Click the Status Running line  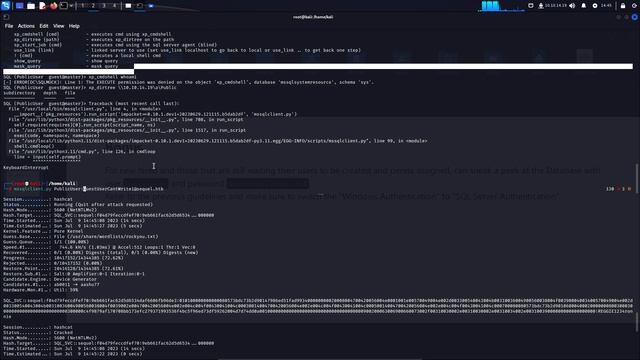coord(78,204)
